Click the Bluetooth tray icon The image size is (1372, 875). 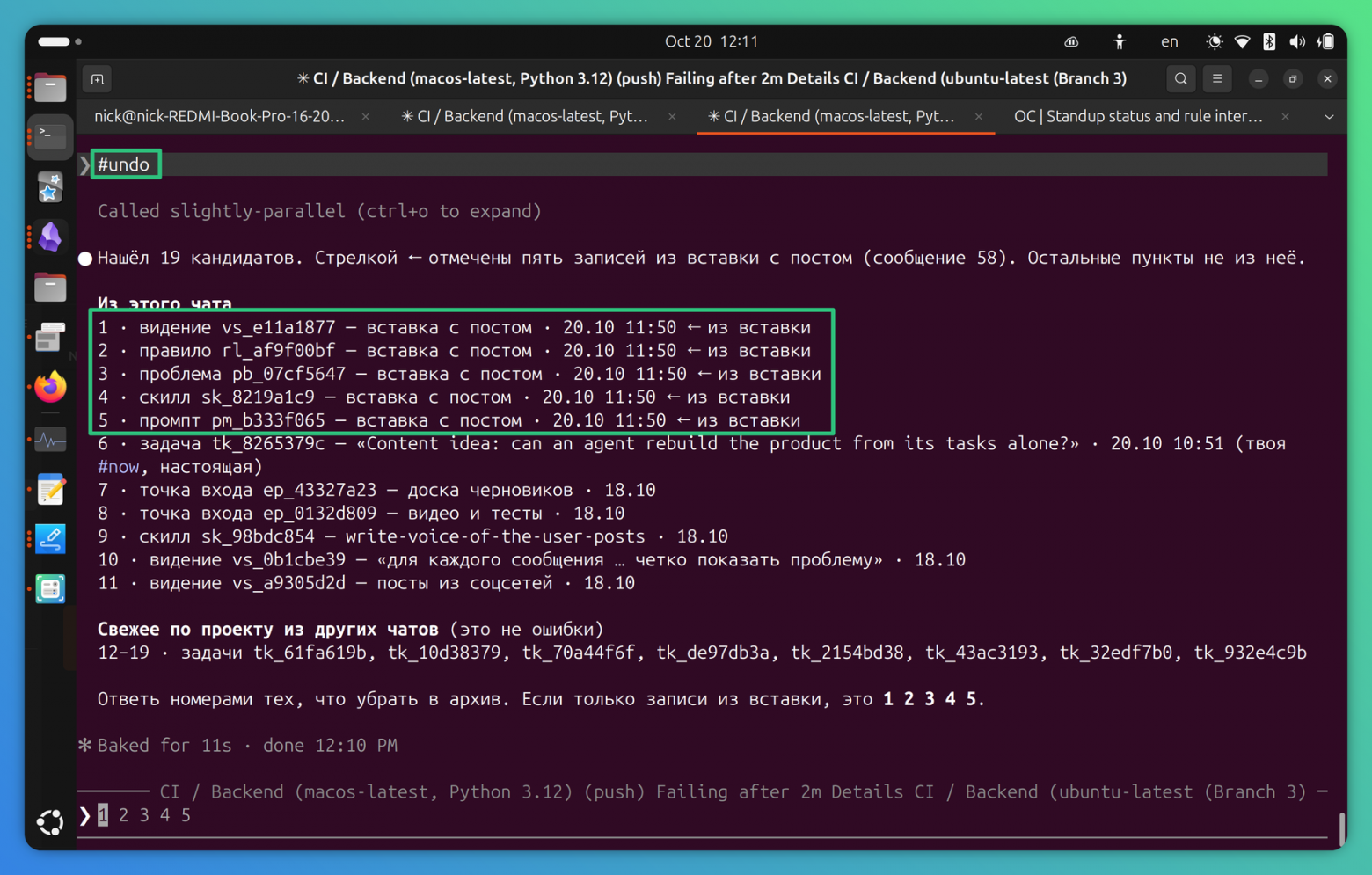click(x=1269, y=41)
